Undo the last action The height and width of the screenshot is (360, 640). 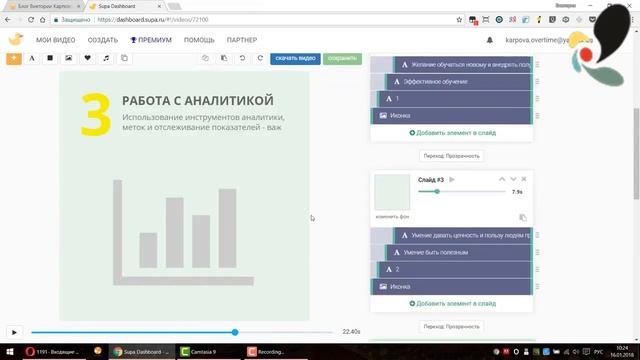click(242, 58)
